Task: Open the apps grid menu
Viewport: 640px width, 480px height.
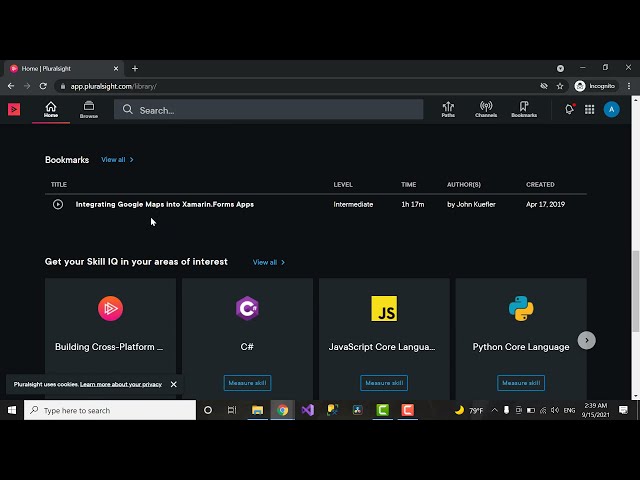Action: pos(589,109)
